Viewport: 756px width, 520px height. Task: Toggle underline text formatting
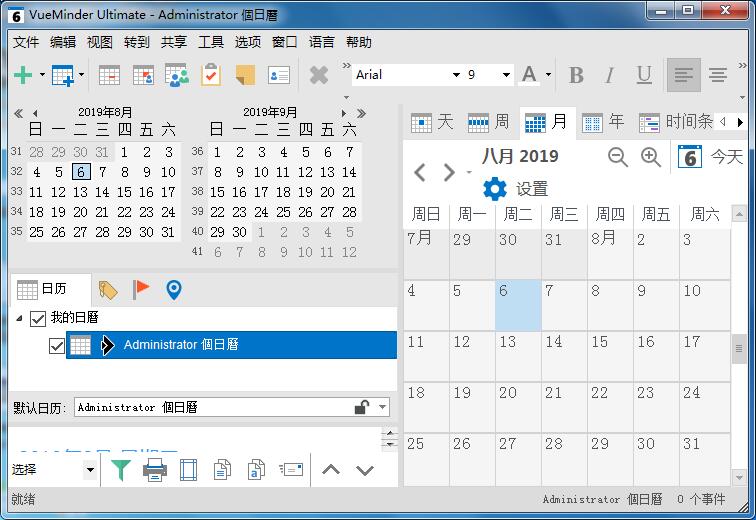point(644,75)
